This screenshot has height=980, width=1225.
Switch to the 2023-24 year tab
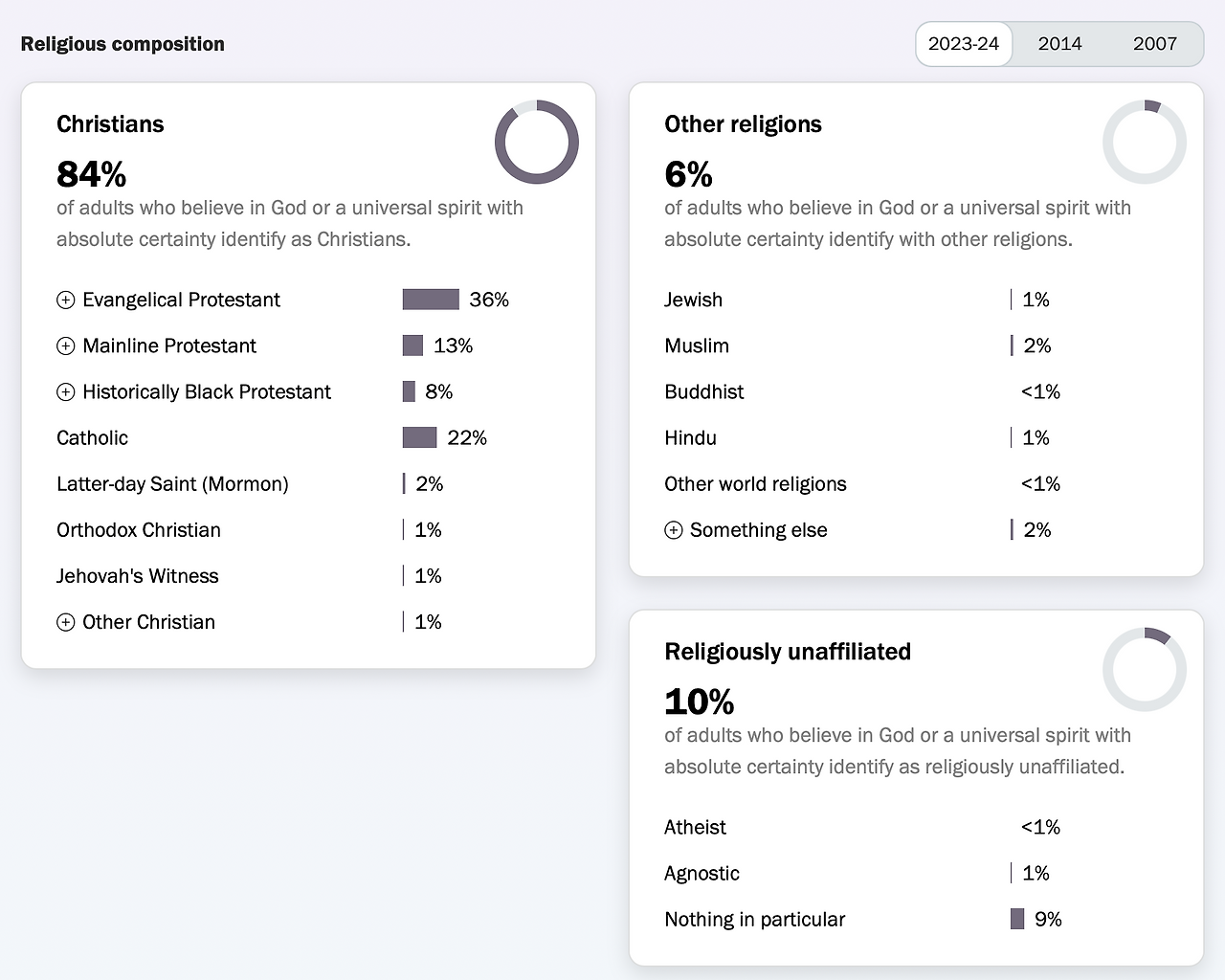click(x=964, y=44)
